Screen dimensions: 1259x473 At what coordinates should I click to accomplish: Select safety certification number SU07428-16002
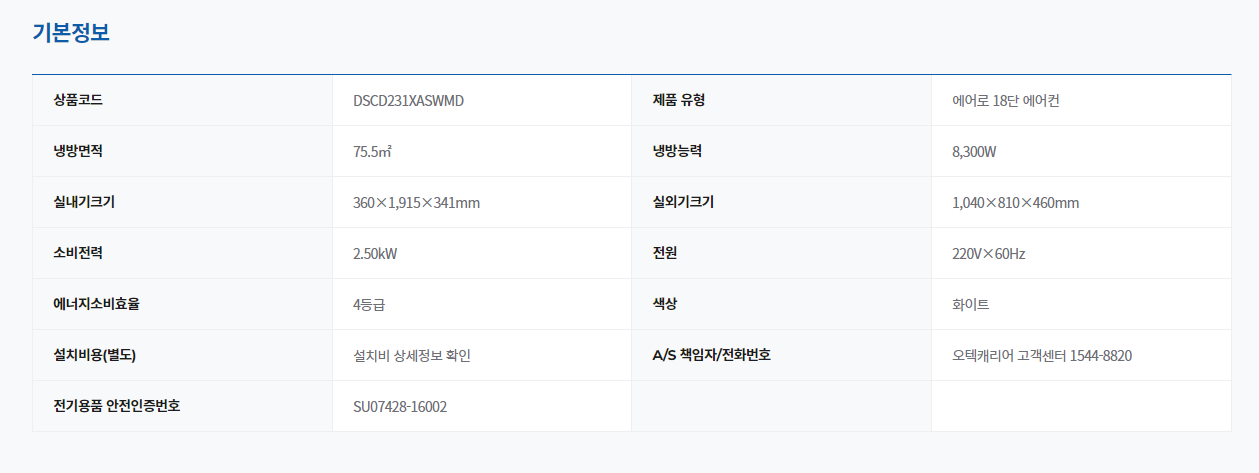point(400,407)
